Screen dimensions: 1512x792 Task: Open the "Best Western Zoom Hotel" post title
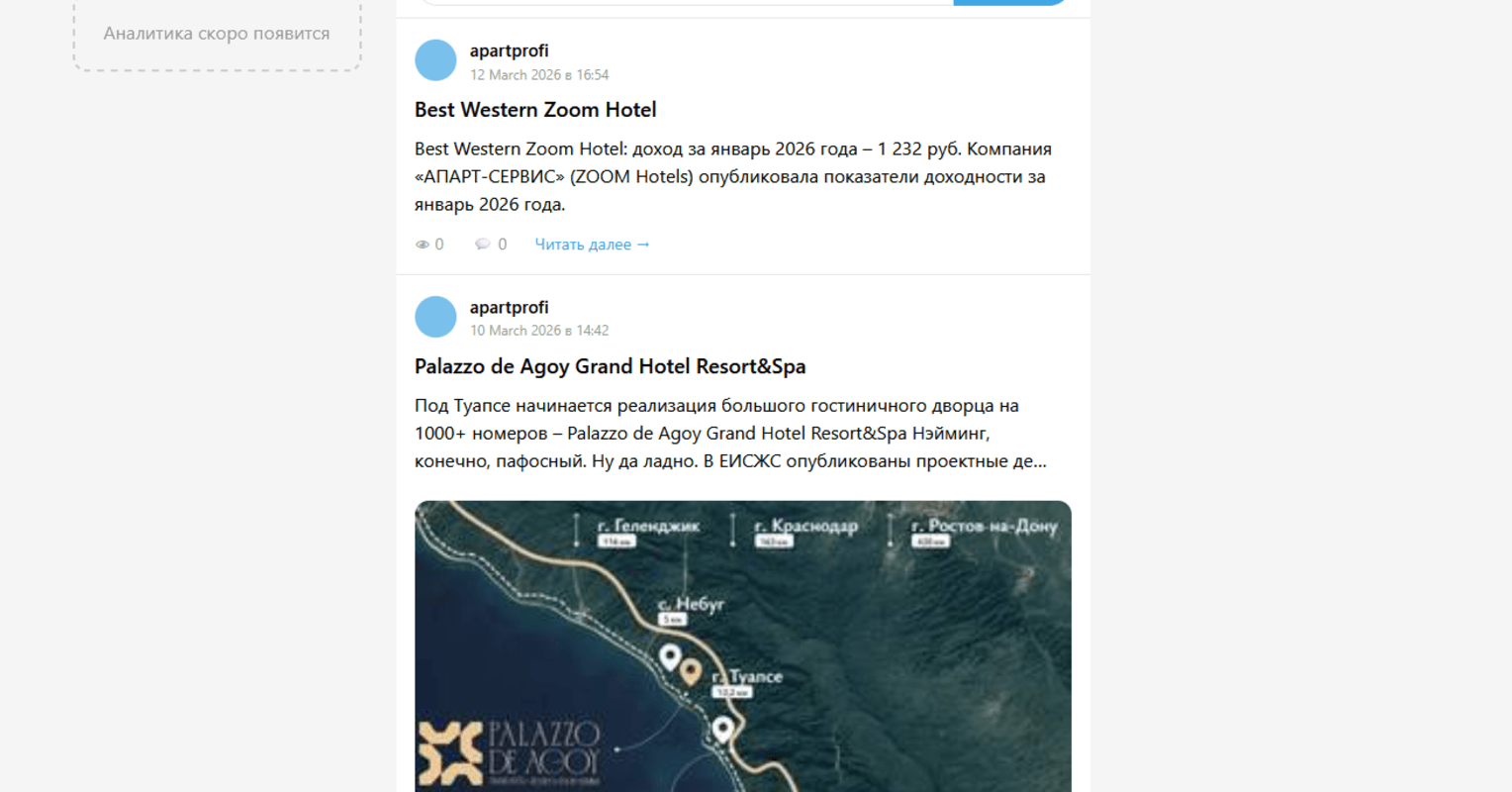[535, 110]
